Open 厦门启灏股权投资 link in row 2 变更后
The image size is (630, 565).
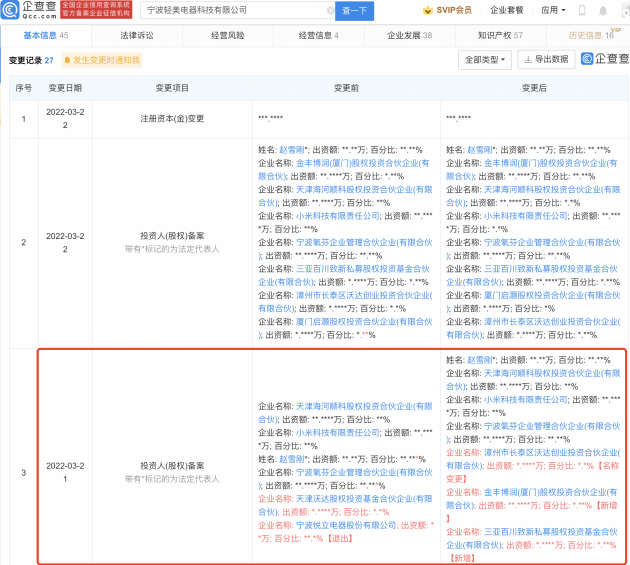coord(533,302)
